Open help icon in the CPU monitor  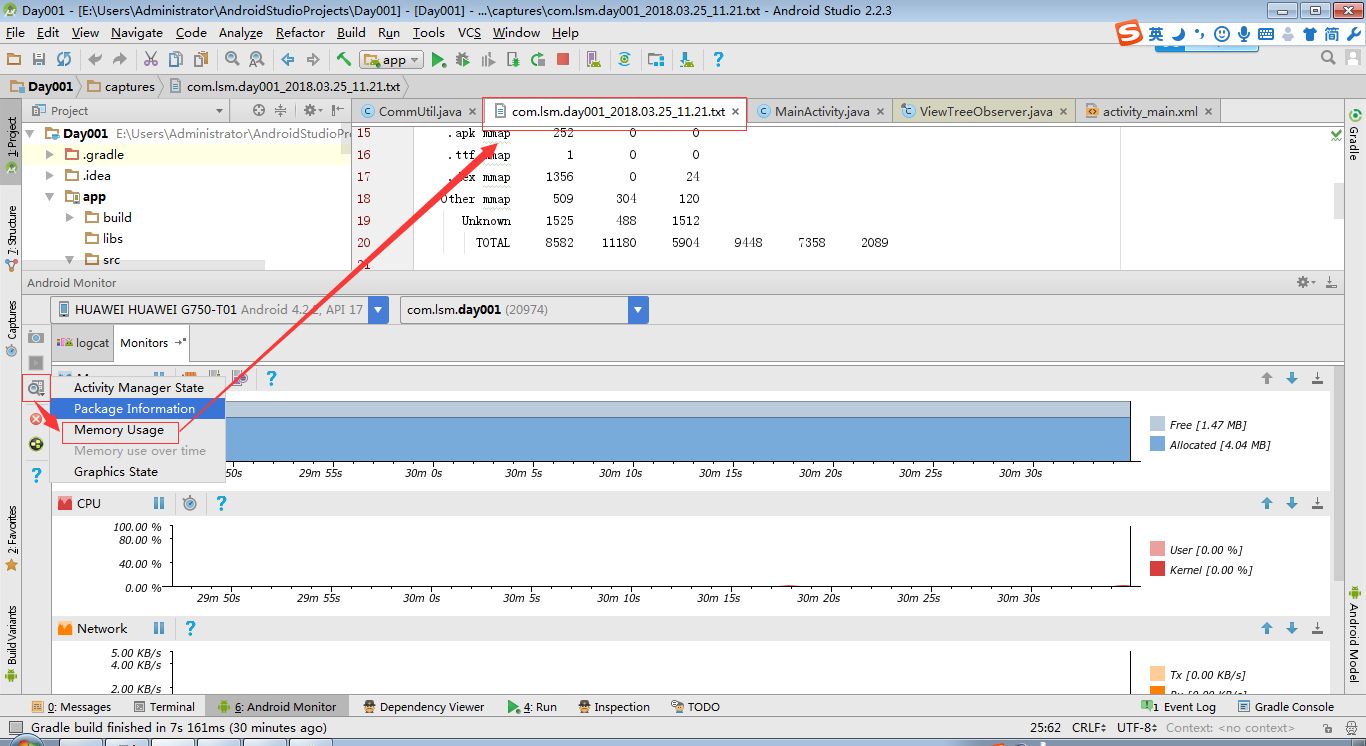(221, 503)
